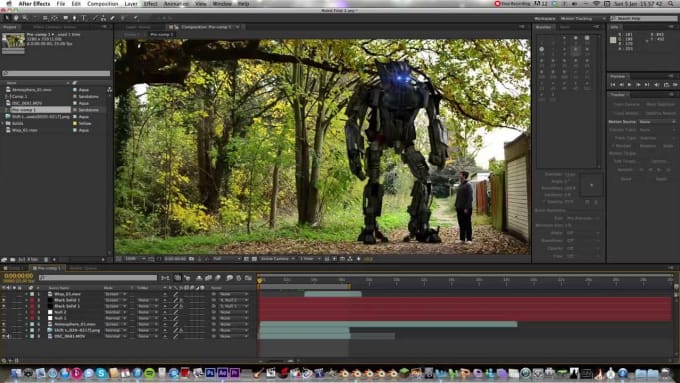The height and width of the screenshot is (383, 680).
Task: Select the Brush tool
Action: [x=95, y=18]
